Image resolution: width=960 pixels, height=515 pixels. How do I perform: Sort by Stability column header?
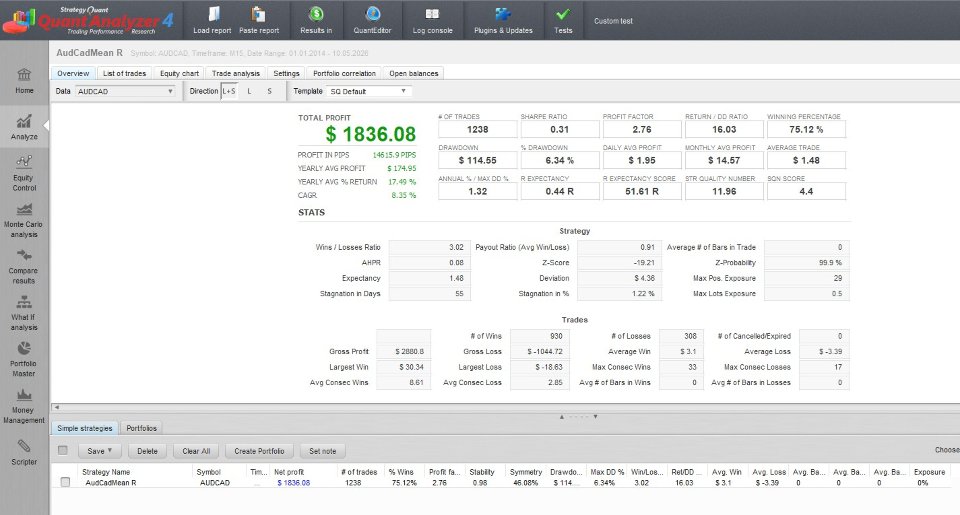482,472
